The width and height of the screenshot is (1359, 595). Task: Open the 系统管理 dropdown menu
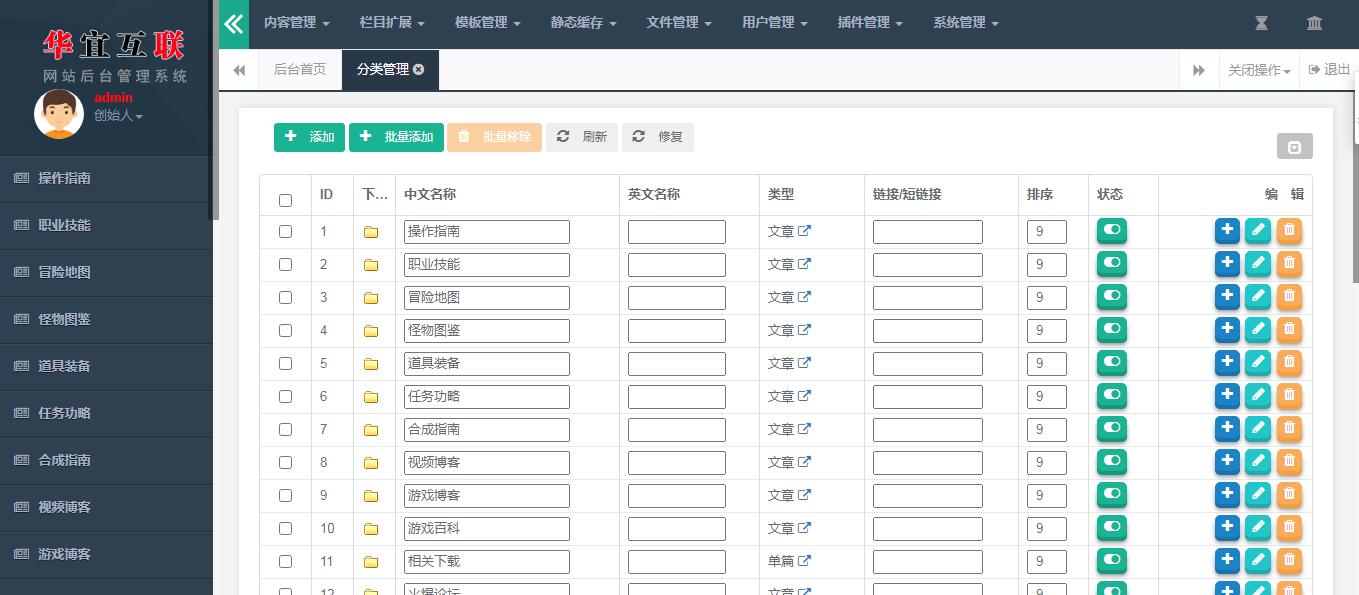pyautogui.click(x=966, y=23)
